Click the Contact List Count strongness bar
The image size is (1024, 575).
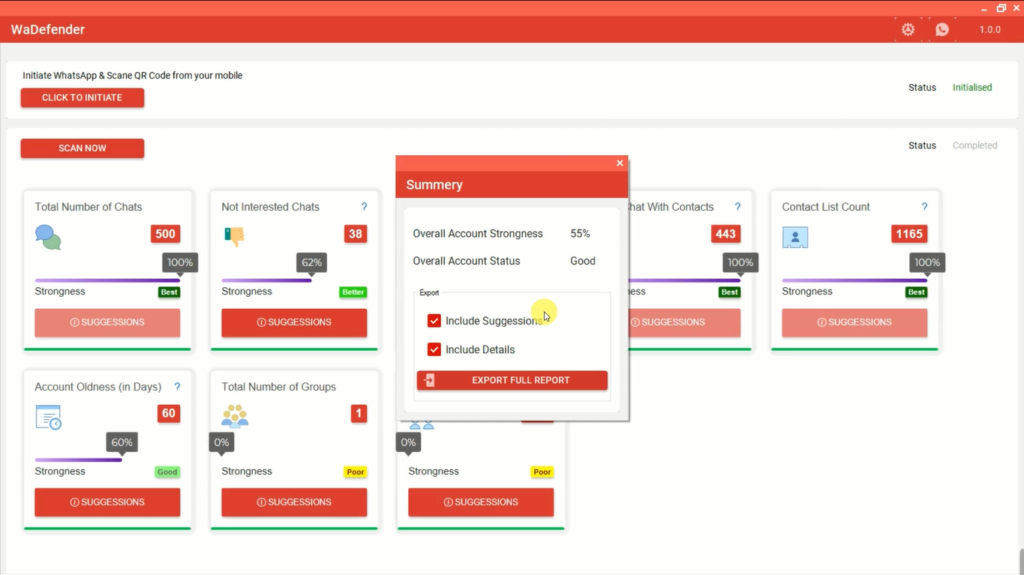pyautogui.click(x=854, y=280)
